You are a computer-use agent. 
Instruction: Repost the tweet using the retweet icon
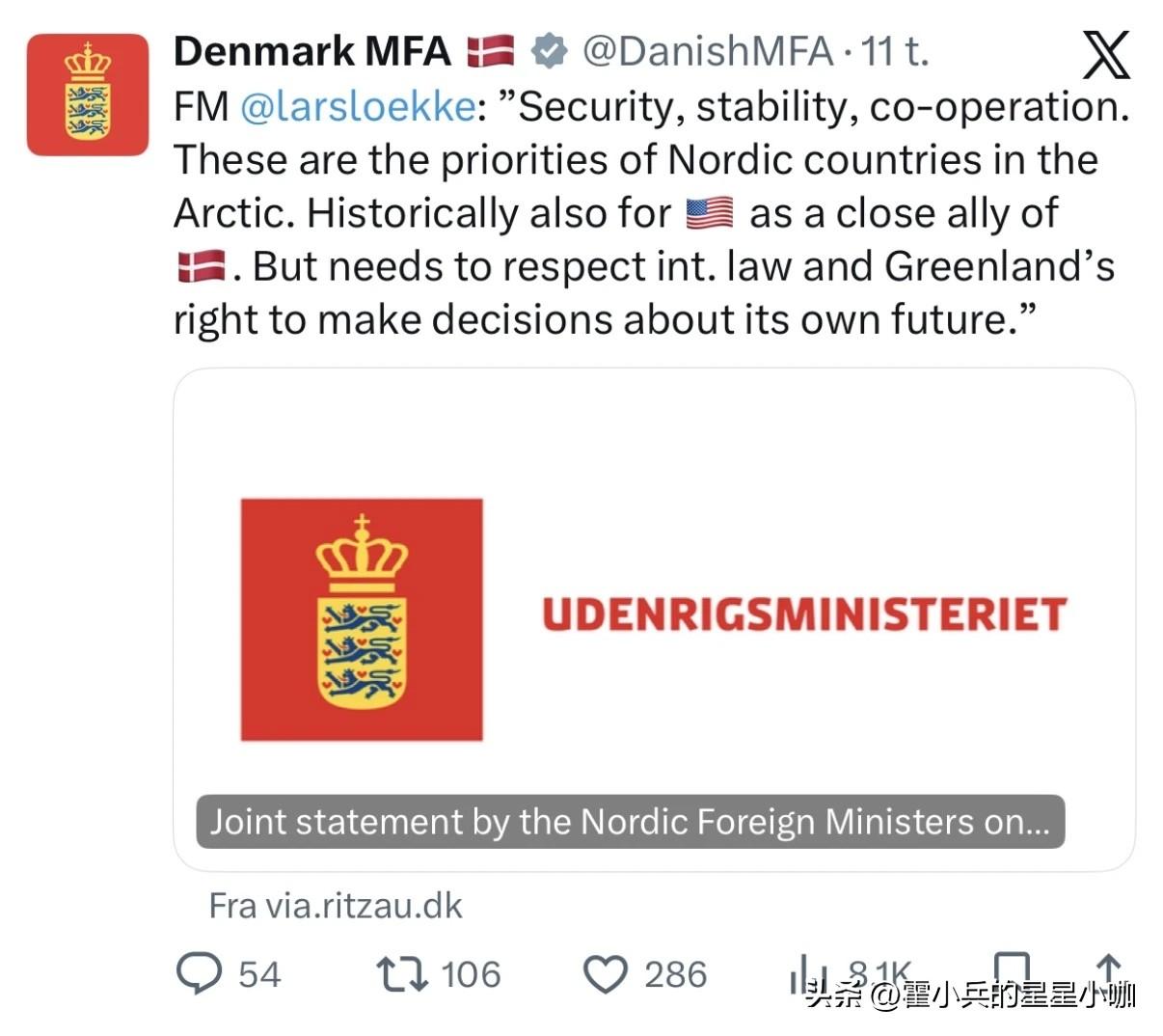point(402,973)
